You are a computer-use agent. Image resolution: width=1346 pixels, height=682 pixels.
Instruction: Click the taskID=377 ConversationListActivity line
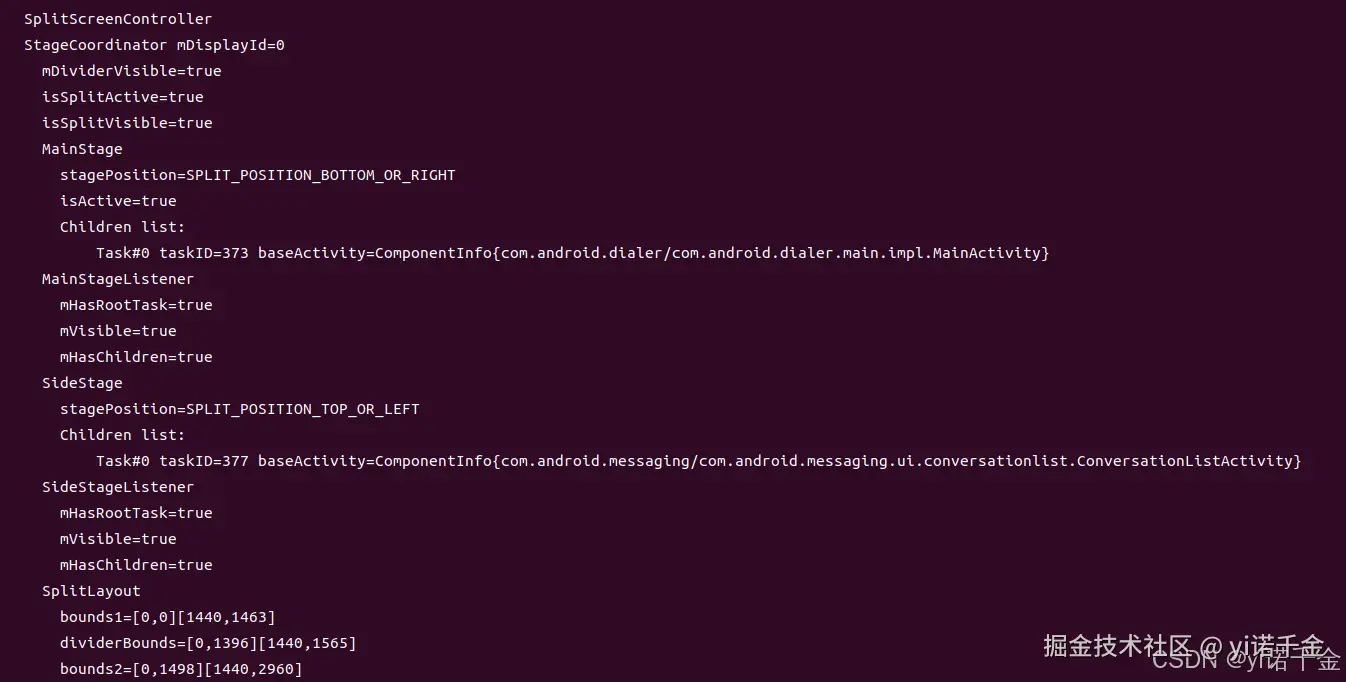698,461
